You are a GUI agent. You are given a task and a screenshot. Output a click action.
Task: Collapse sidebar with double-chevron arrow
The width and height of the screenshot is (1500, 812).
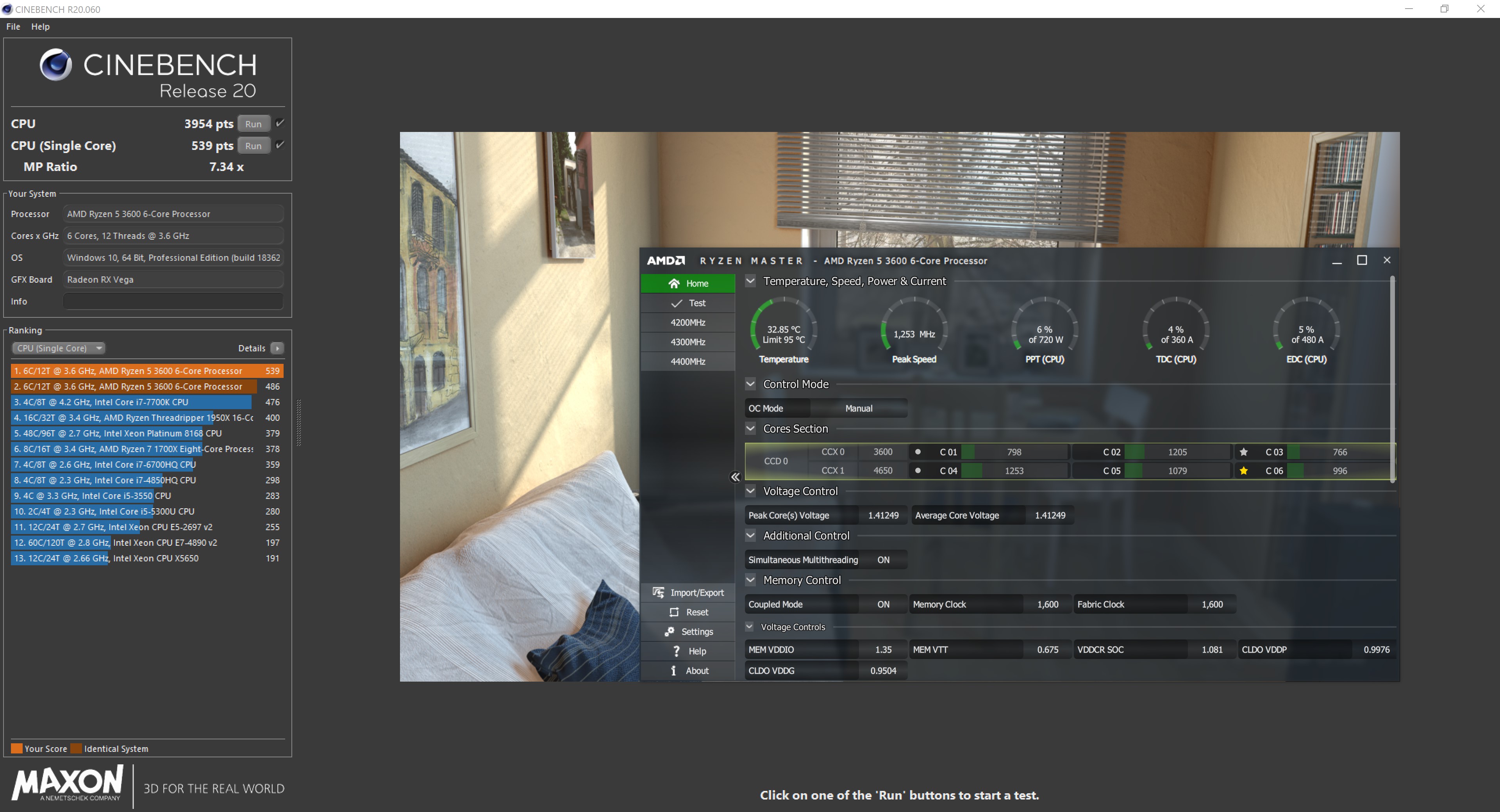coord(735,477)
